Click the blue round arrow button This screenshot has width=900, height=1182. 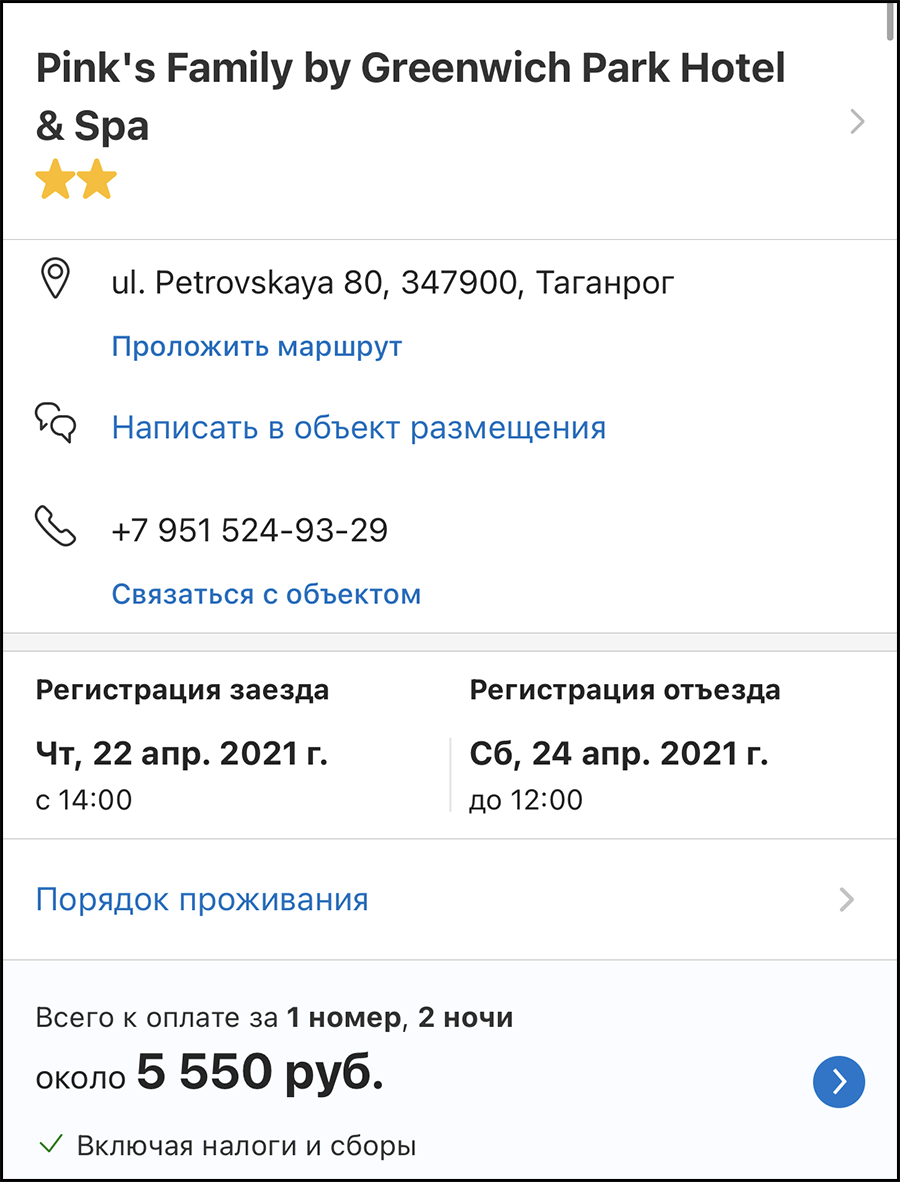[x=838, y=1082]
